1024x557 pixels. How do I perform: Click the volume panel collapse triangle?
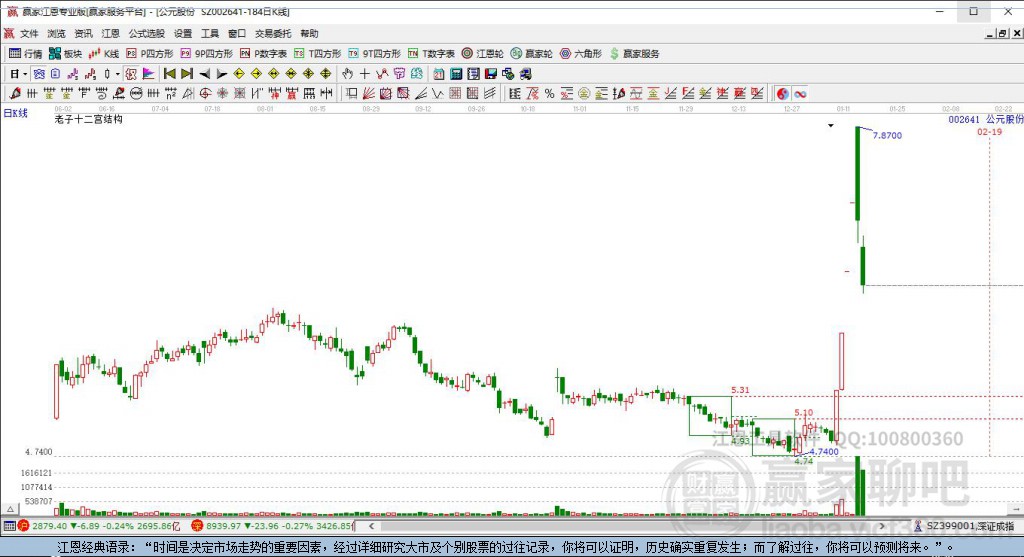10,509
